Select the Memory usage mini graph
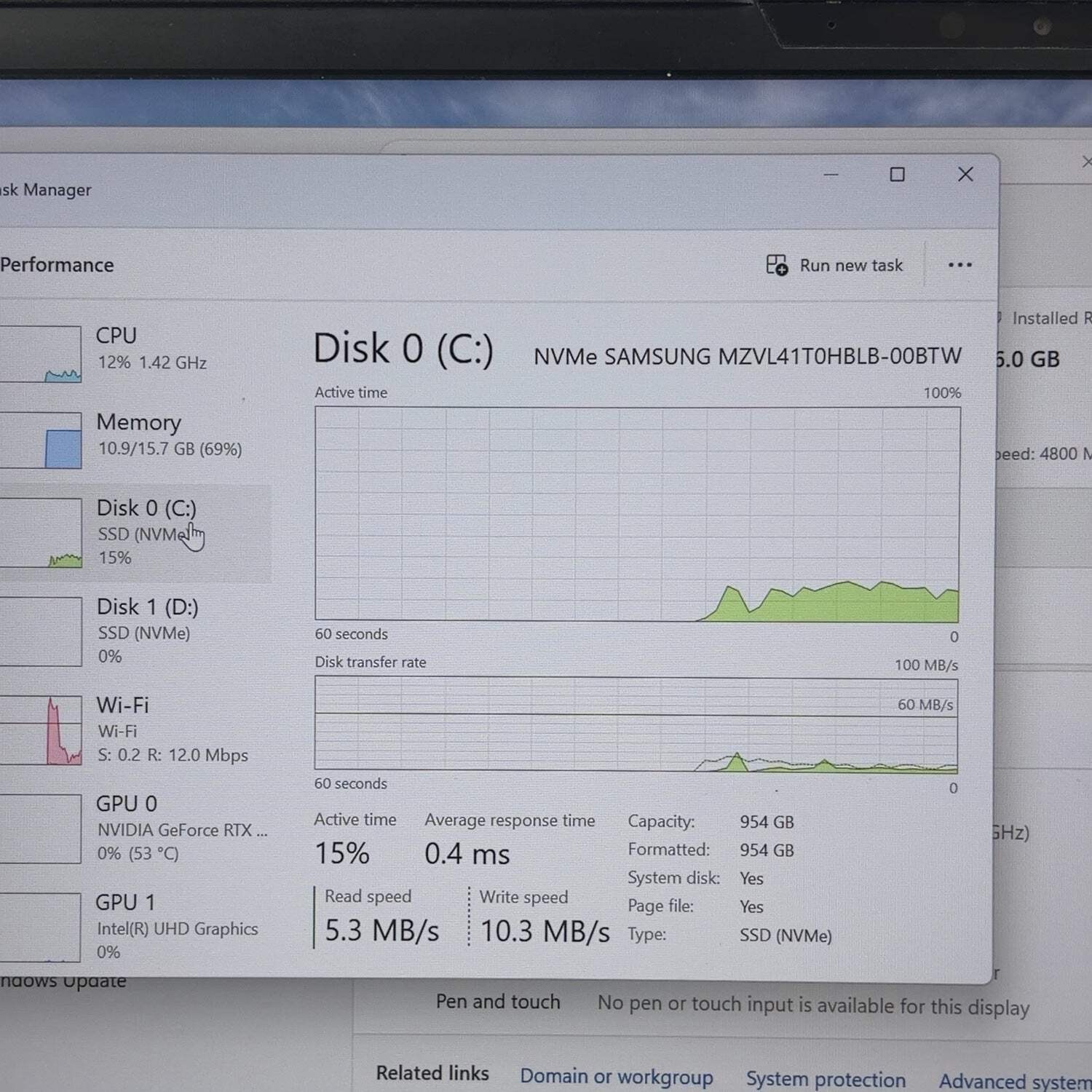 (x=41, y=440)
